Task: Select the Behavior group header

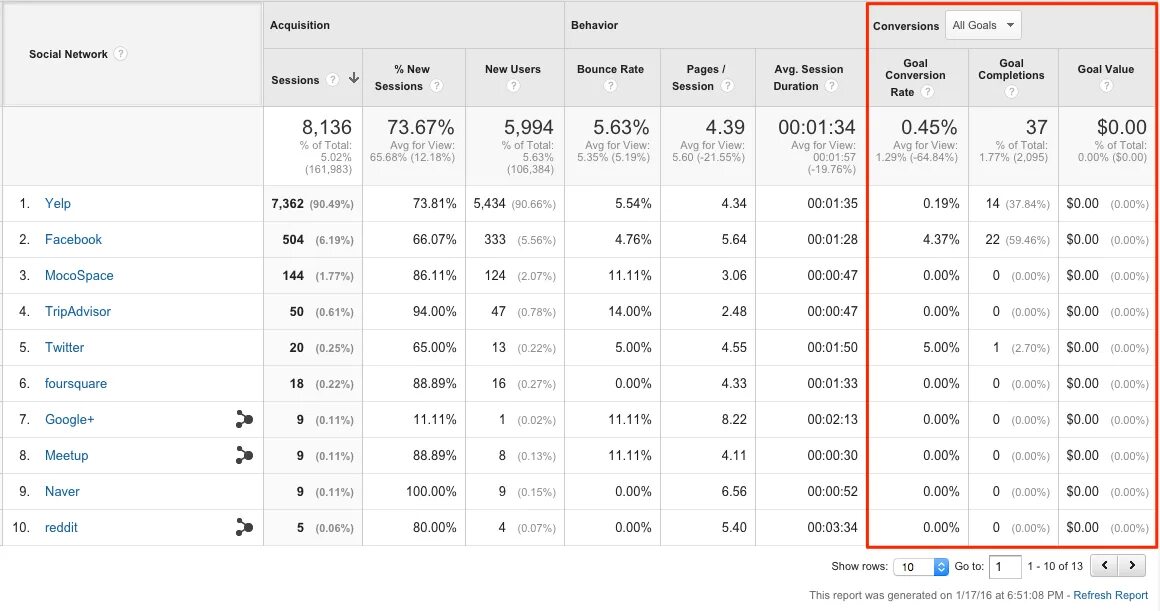Action: 594,25
